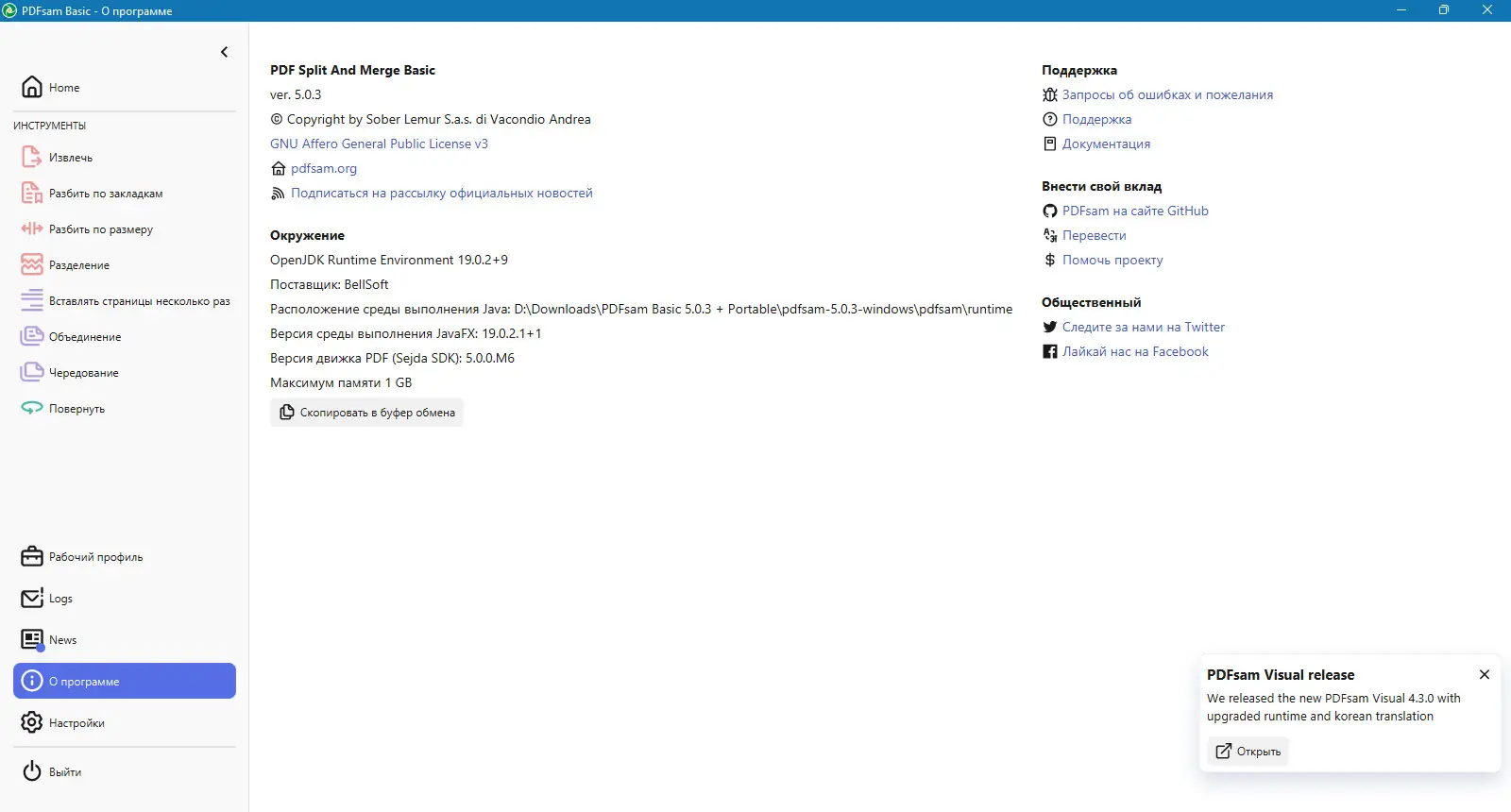Open the Документация link text
This screenshot has width=1511, height=812.
pyautogui.click(x=1106, y=144)
